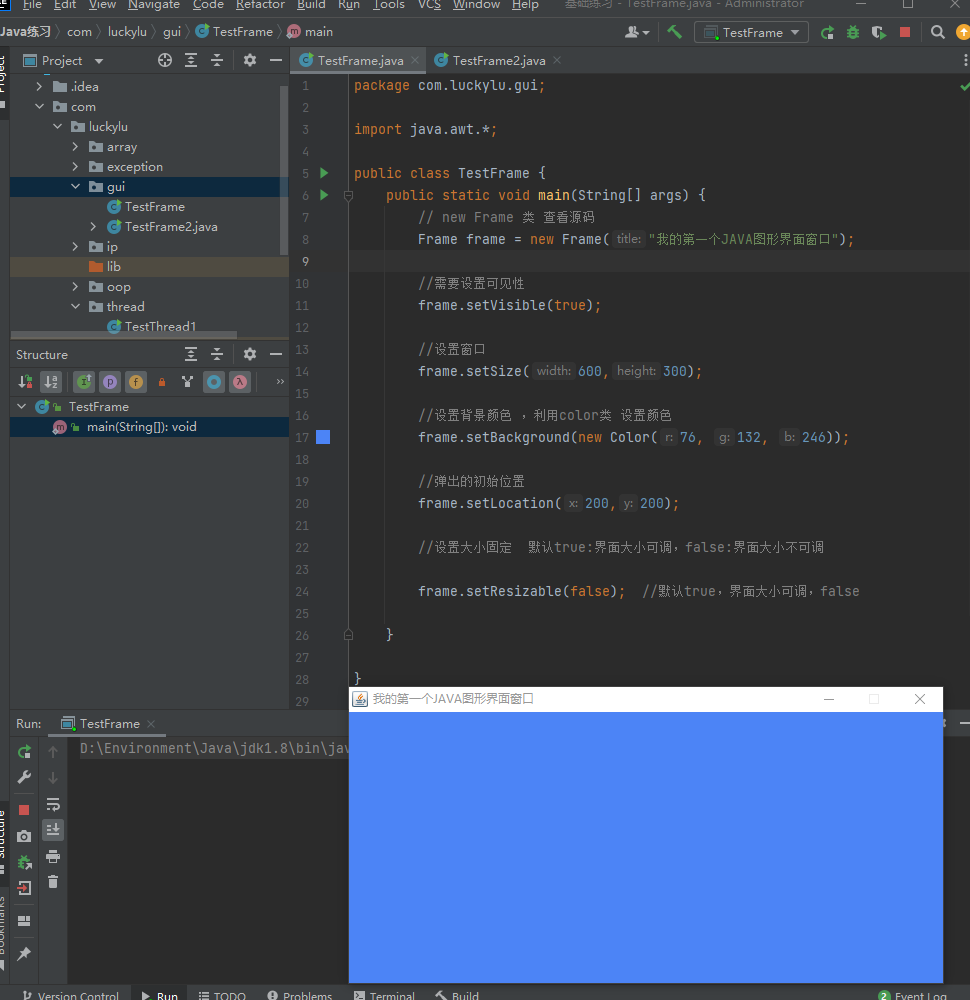Pin the Run tab
Screen dimensions: 970x1000
[x=24, y=954]
